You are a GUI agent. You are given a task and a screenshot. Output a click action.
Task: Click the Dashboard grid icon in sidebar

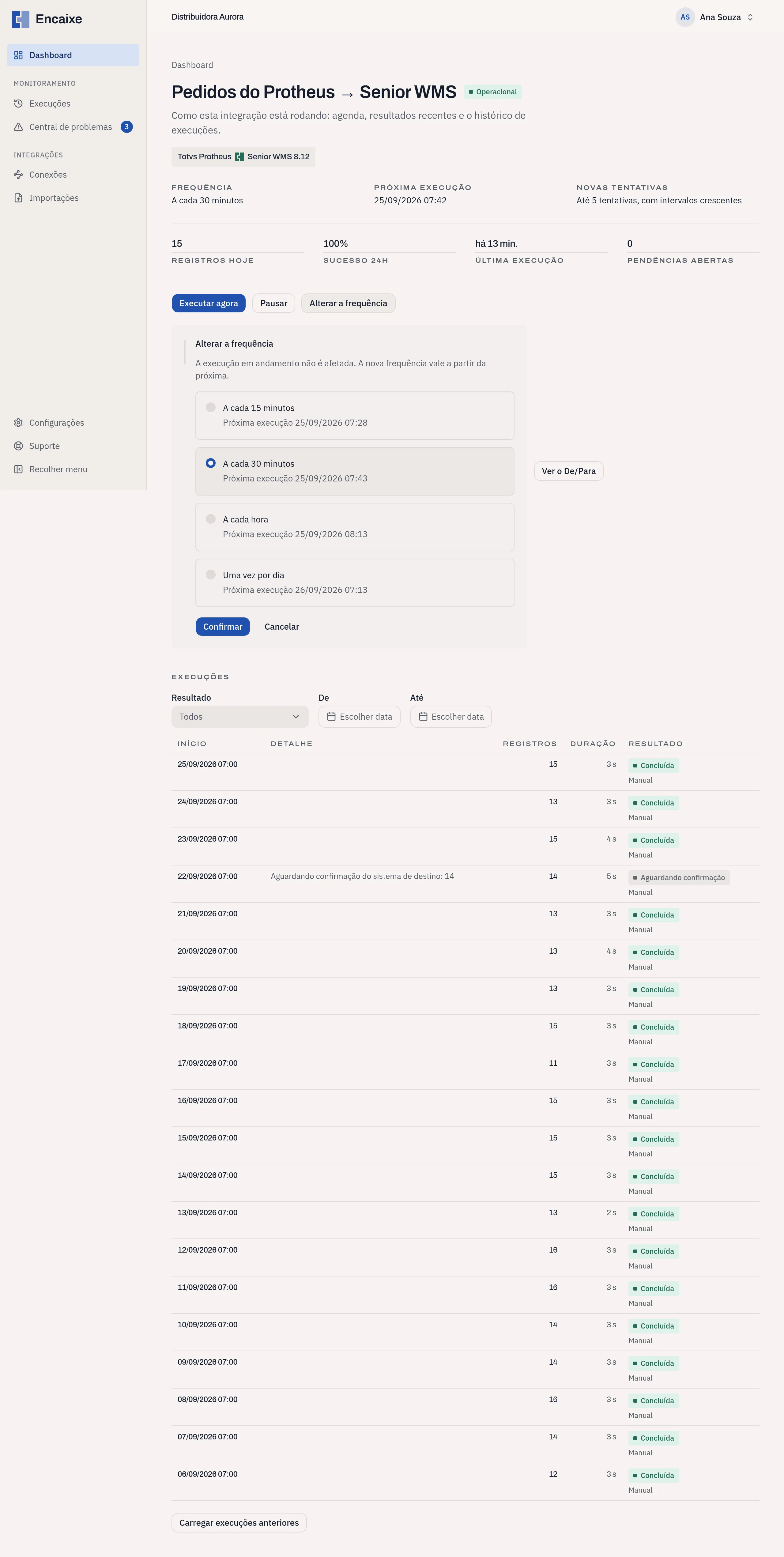tap(18, 55)
